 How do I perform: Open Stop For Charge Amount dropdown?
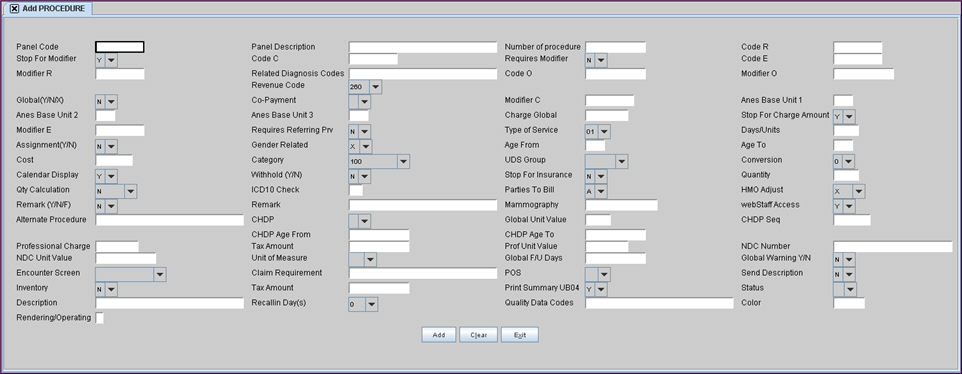point(849,116)
